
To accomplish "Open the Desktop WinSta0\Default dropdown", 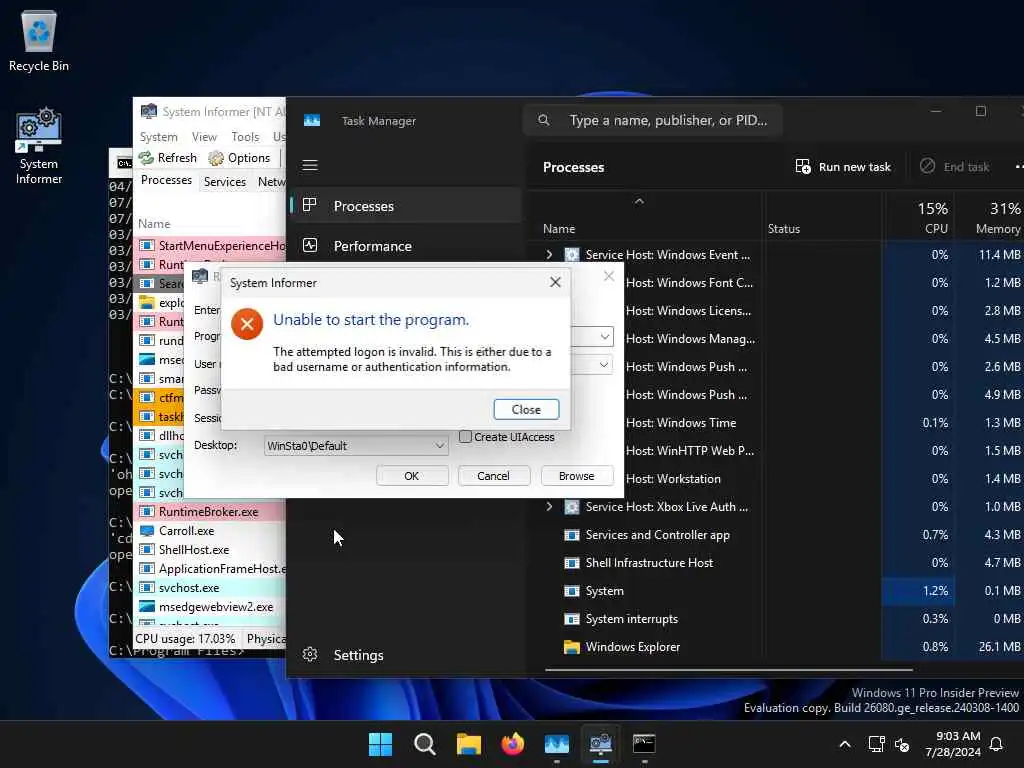I will (356, 445).
